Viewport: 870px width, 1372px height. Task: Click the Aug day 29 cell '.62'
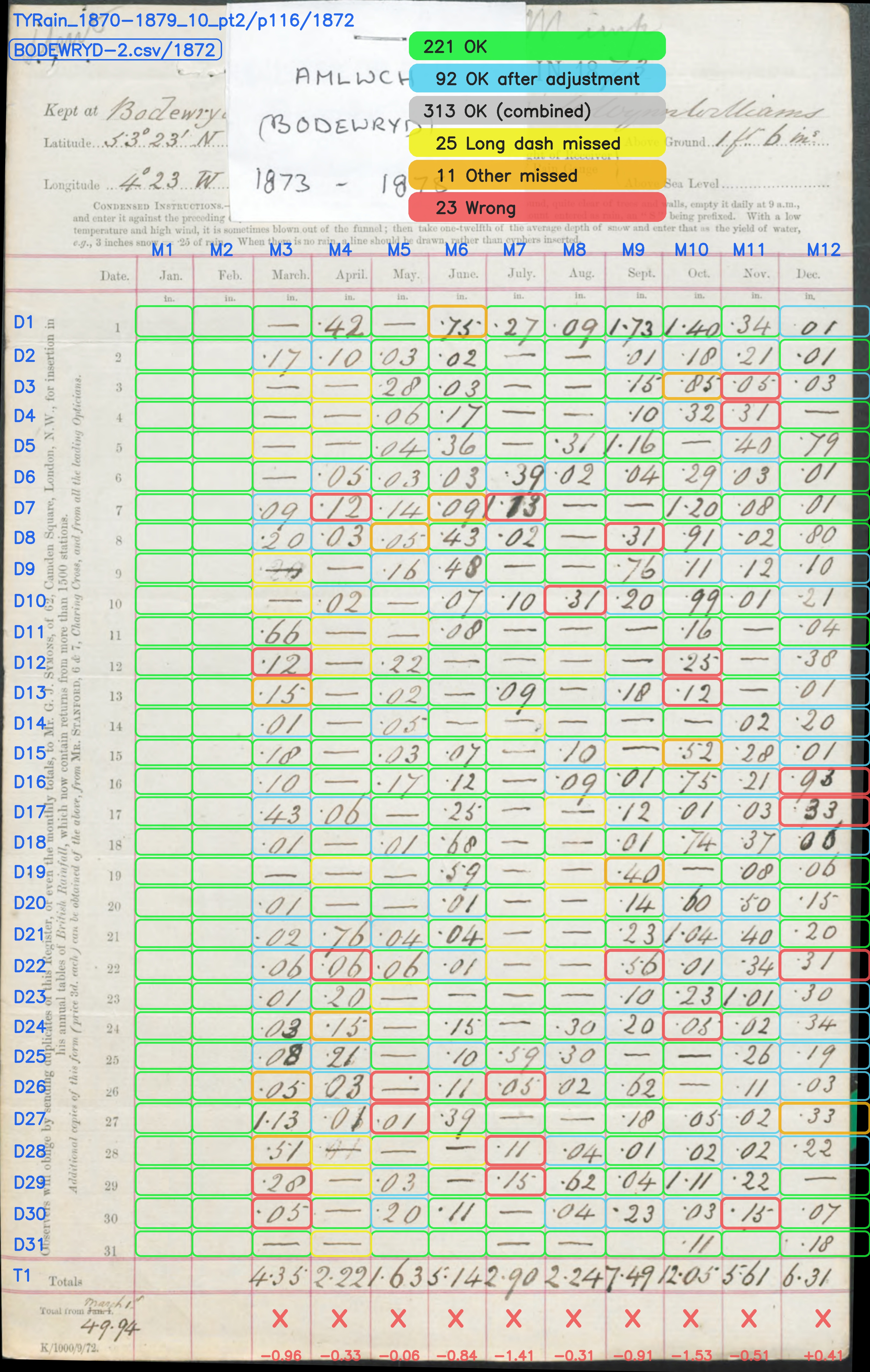click(575, 1182)
